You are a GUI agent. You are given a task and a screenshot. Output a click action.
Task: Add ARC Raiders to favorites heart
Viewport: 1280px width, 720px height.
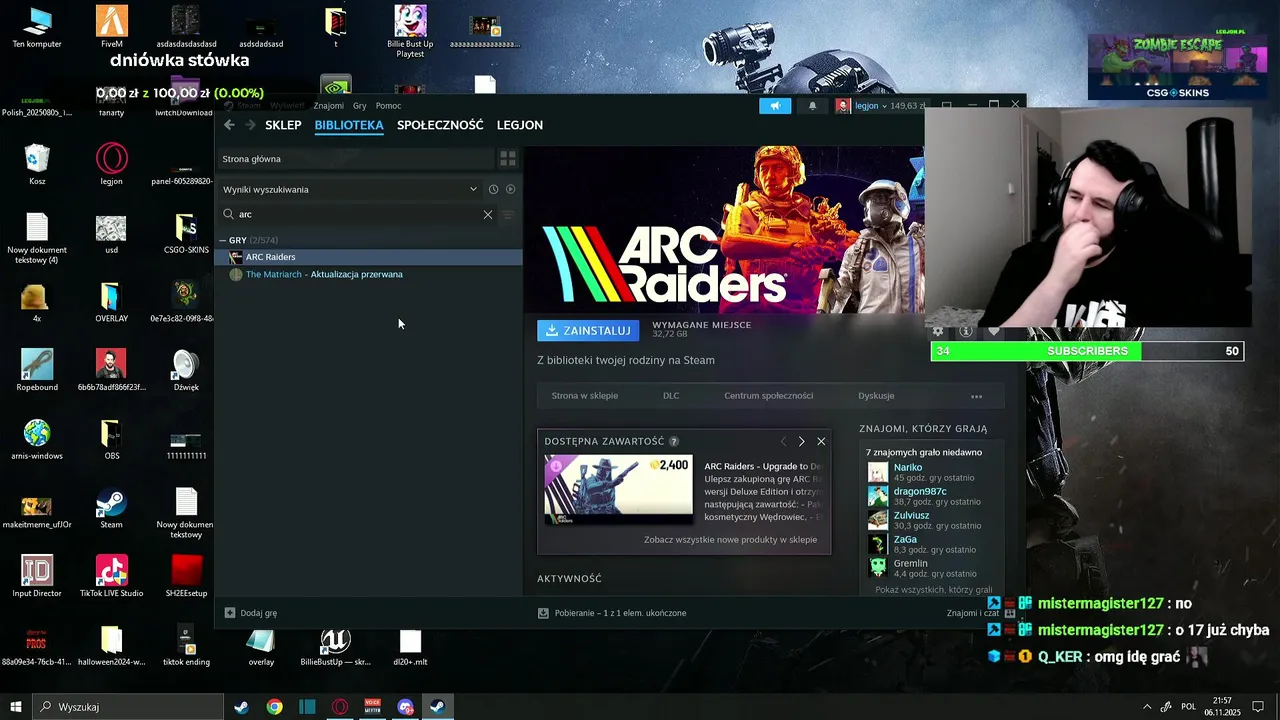pos(994,331)
